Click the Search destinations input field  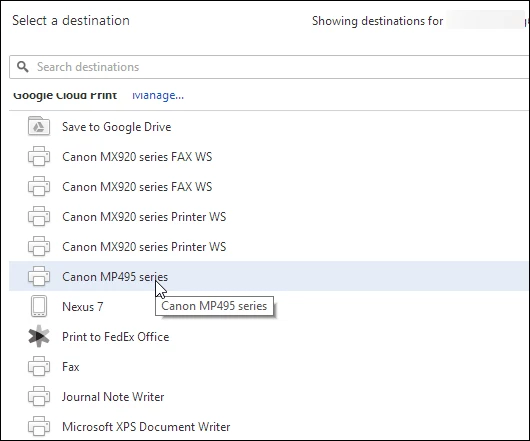(x=269, y=67)
